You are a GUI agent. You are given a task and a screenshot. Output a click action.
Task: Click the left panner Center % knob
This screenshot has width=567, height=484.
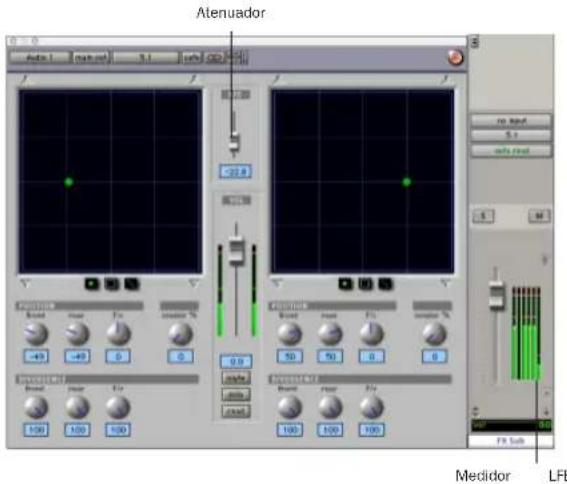pyautogui.click(x=180, y=334)
